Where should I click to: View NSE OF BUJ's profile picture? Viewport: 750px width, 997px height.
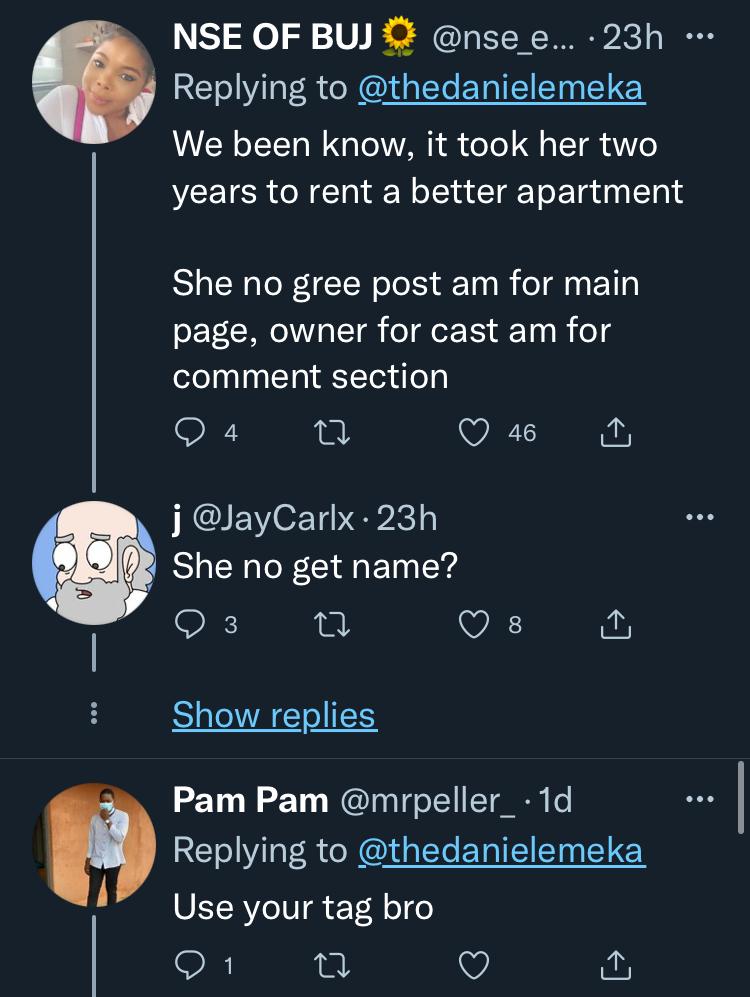pos(94,81)
